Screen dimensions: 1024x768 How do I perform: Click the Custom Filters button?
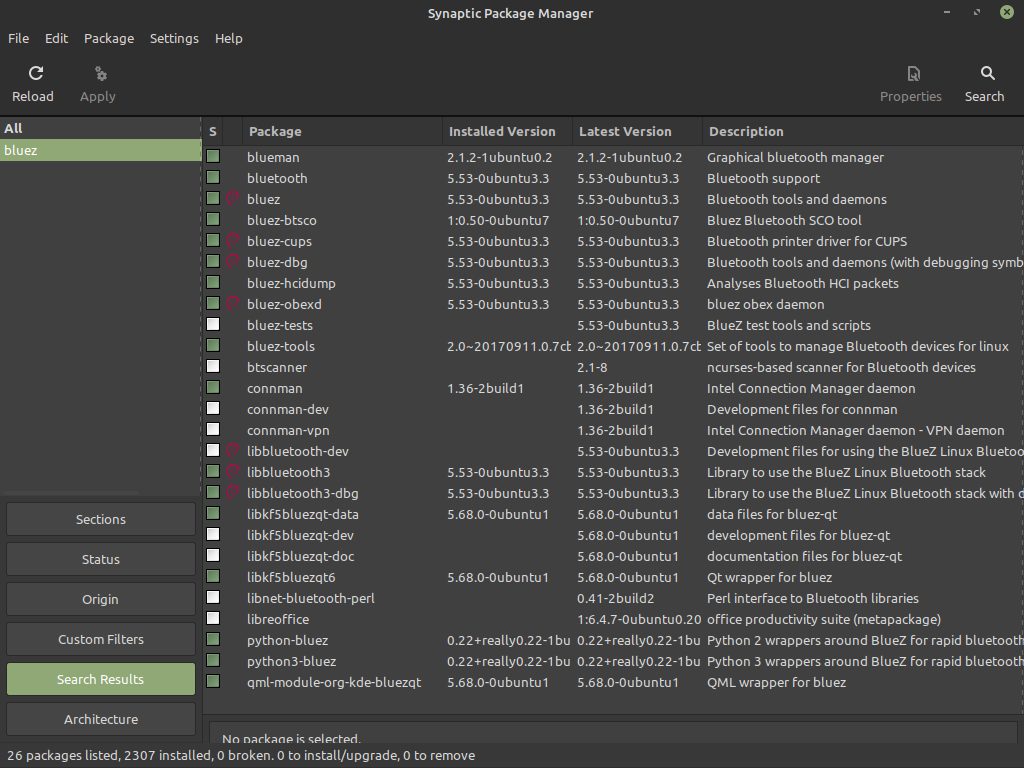point(101,639)
